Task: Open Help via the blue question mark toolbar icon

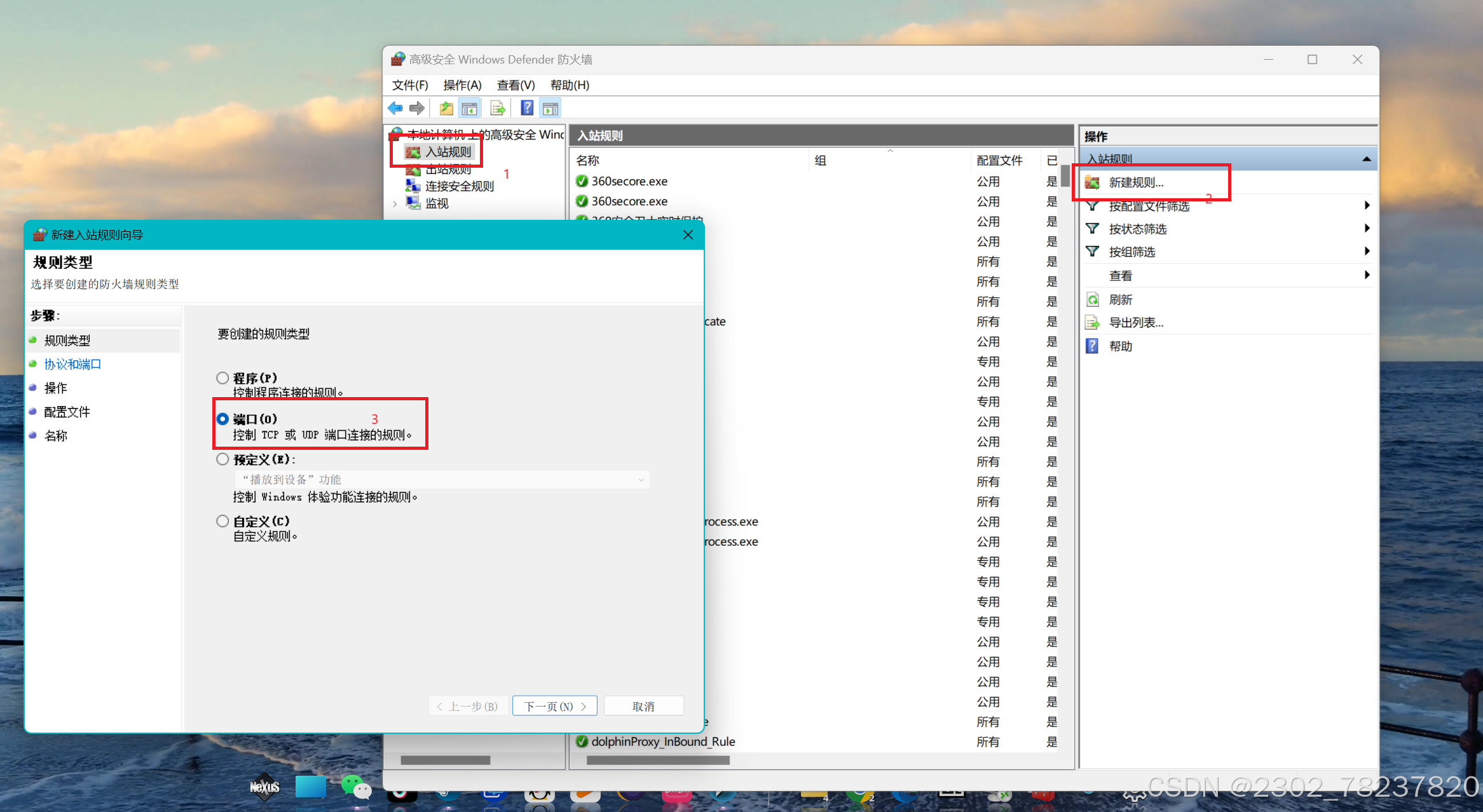Action: pyautogui.click(x=527, y=107)
